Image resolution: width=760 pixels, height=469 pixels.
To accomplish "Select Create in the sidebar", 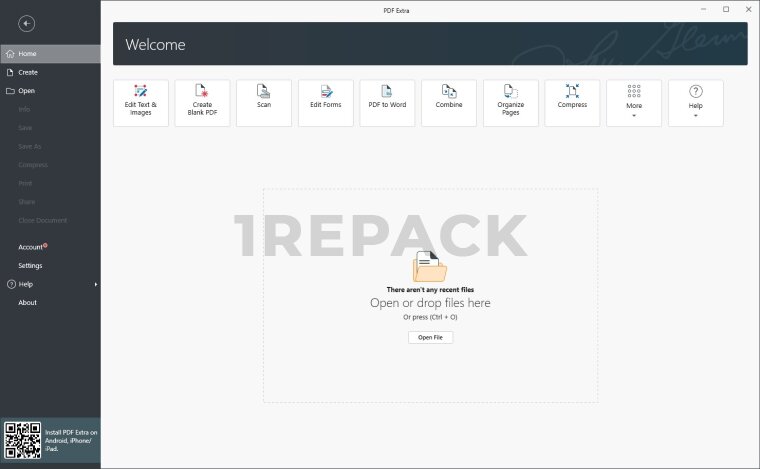I will pyautogui.click(x=50, y=72).
